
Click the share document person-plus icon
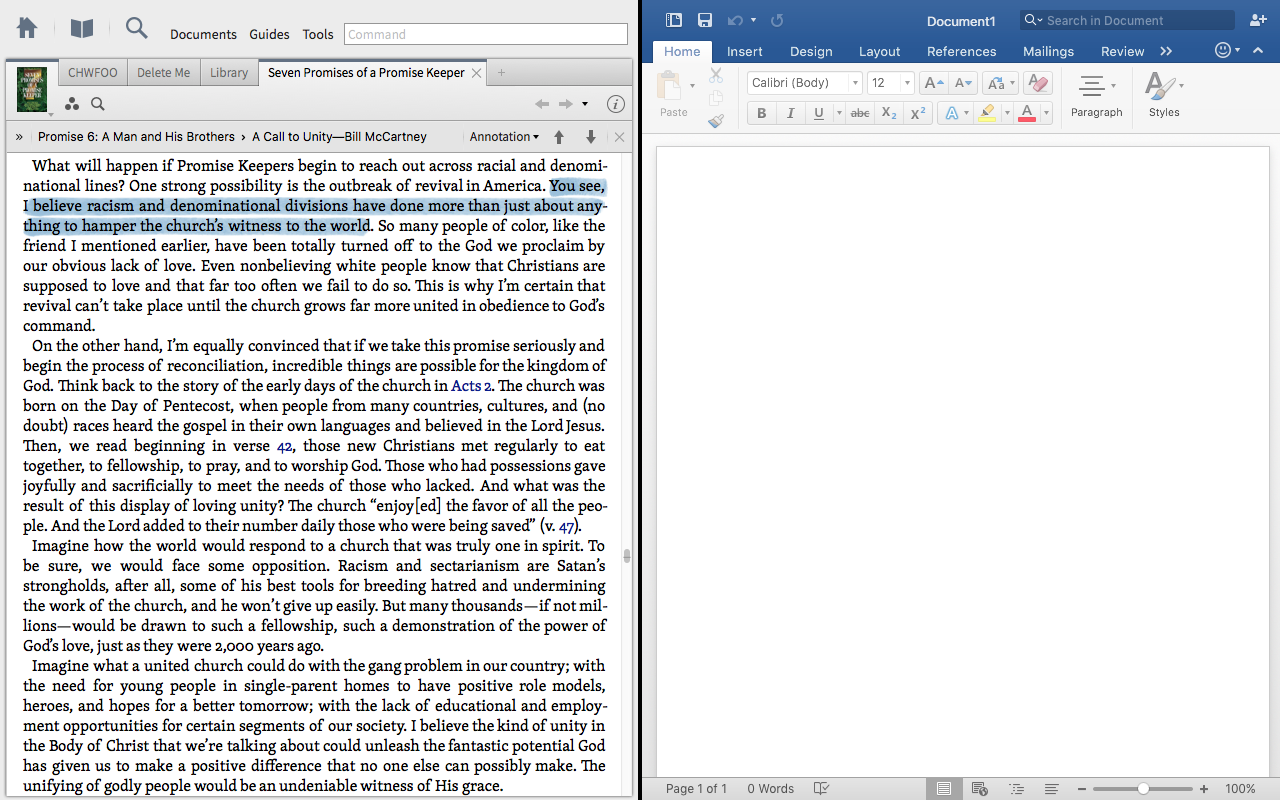pyautogui.click(x=1257, y=20)
